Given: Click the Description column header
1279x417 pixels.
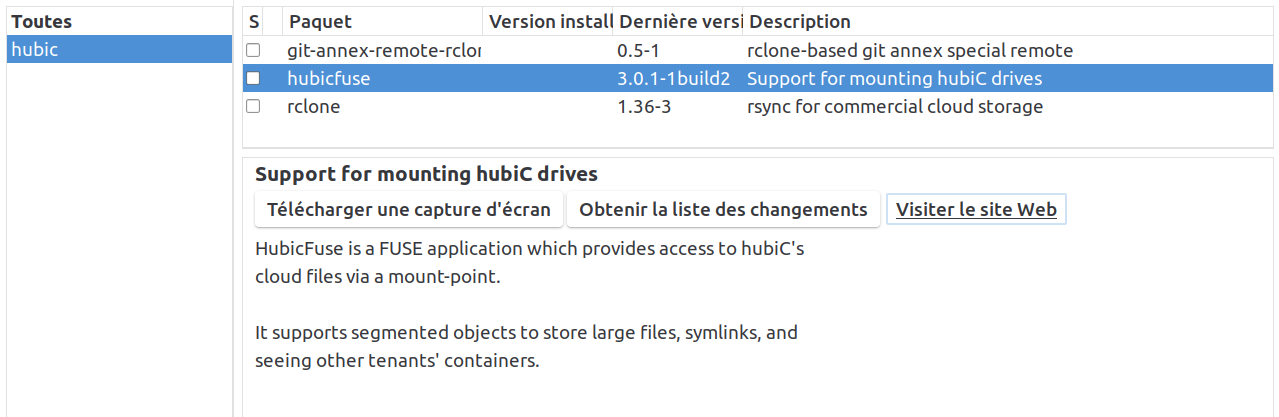Looking at the screenshot, I should click(800, 21).
